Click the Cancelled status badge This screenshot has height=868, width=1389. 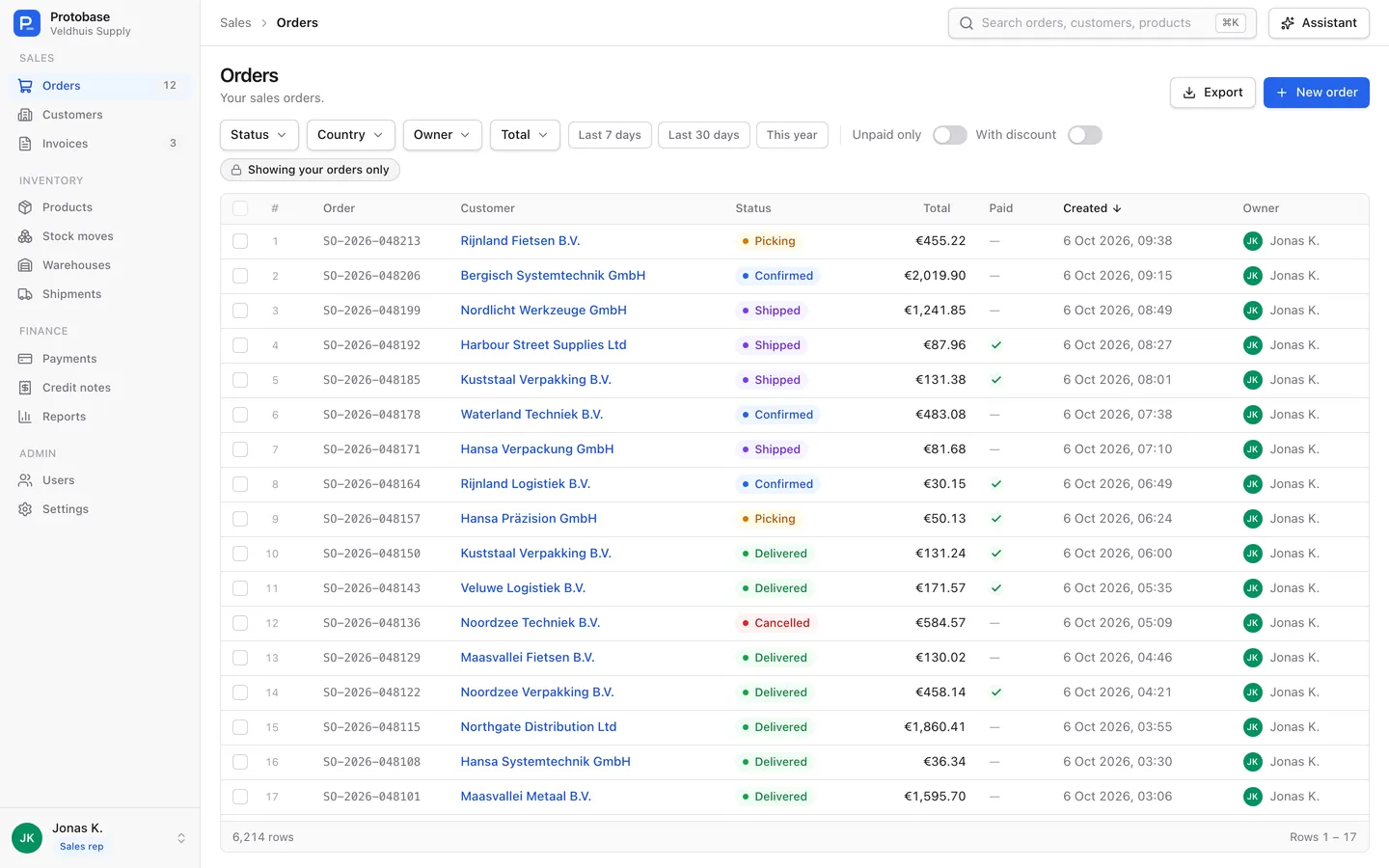click(x=776, y=623)
